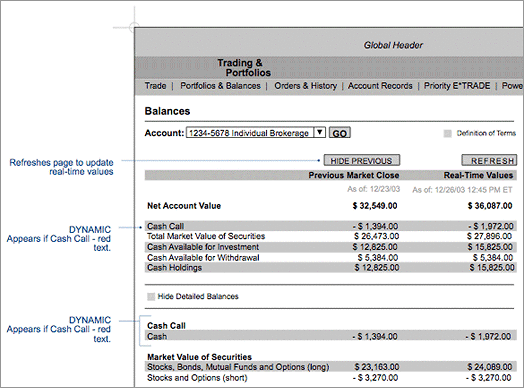Viewport: 524px width, 388px height.
Task: Open Priority E*TRADE navigation item
Action: 457,86
